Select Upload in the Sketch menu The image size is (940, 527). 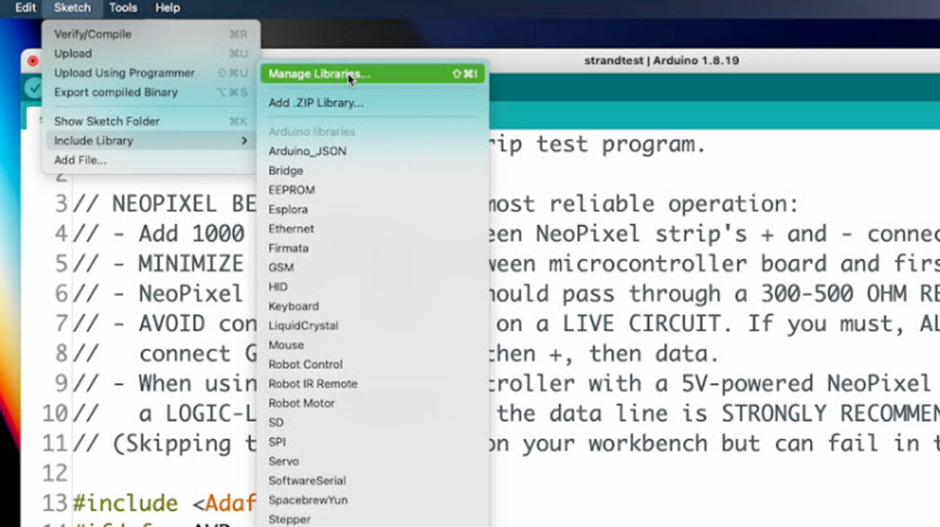coord(150,53)
